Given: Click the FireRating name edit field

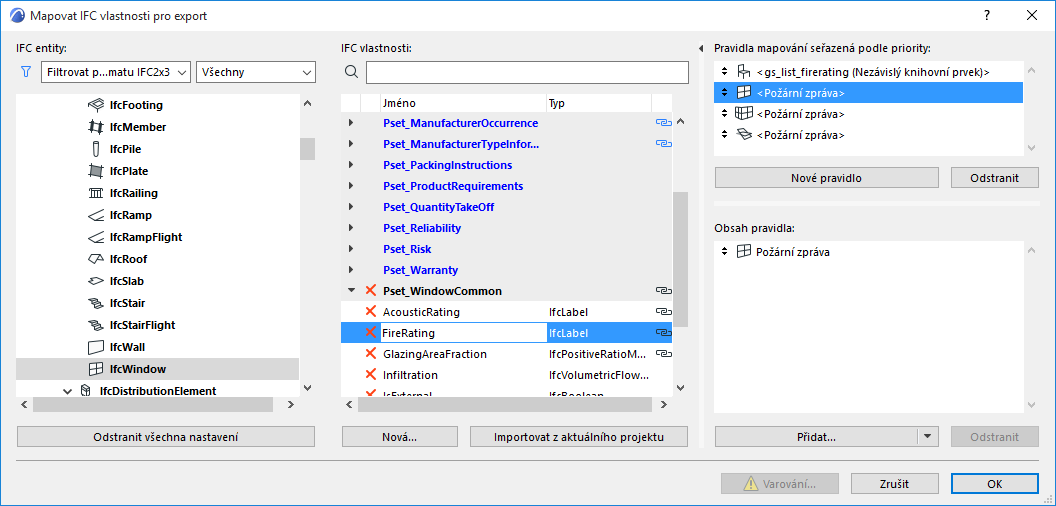Looking at the screenshot, I should click(463, 332).
